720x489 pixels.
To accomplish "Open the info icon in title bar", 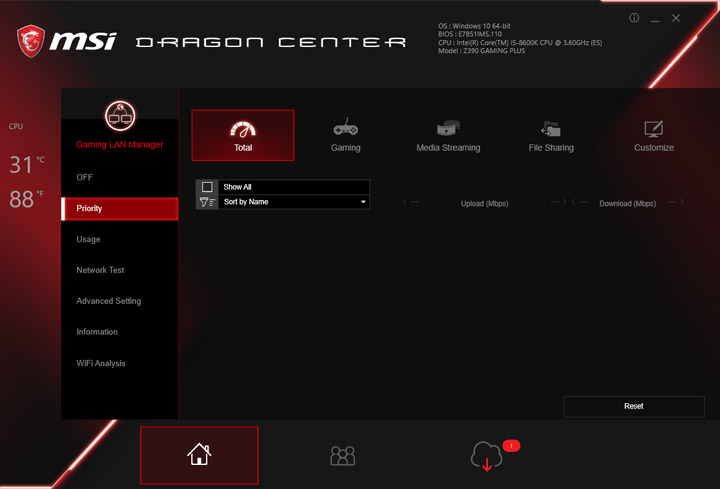I will pos(634,18).
